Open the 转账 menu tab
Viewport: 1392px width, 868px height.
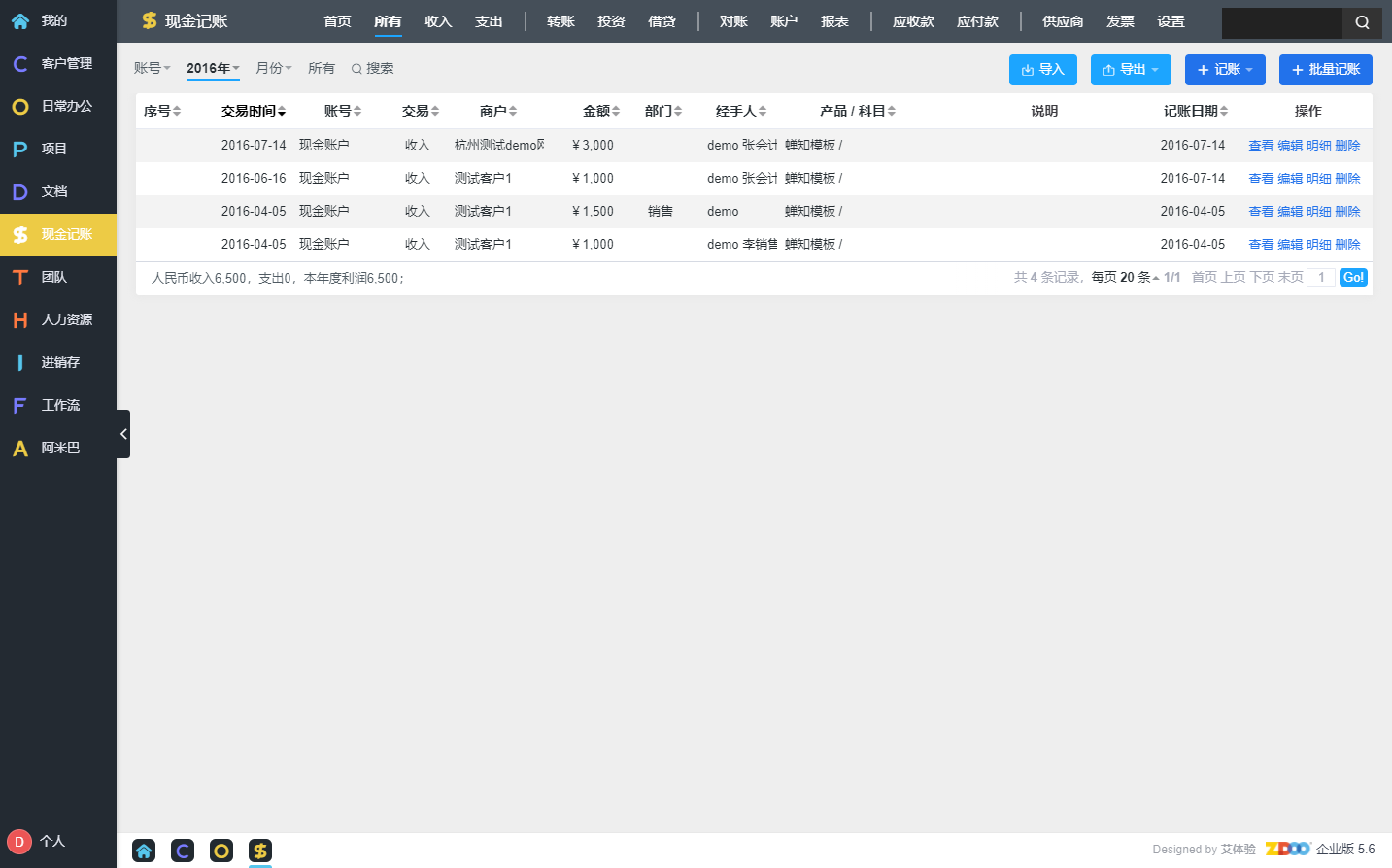click(560, 21)
